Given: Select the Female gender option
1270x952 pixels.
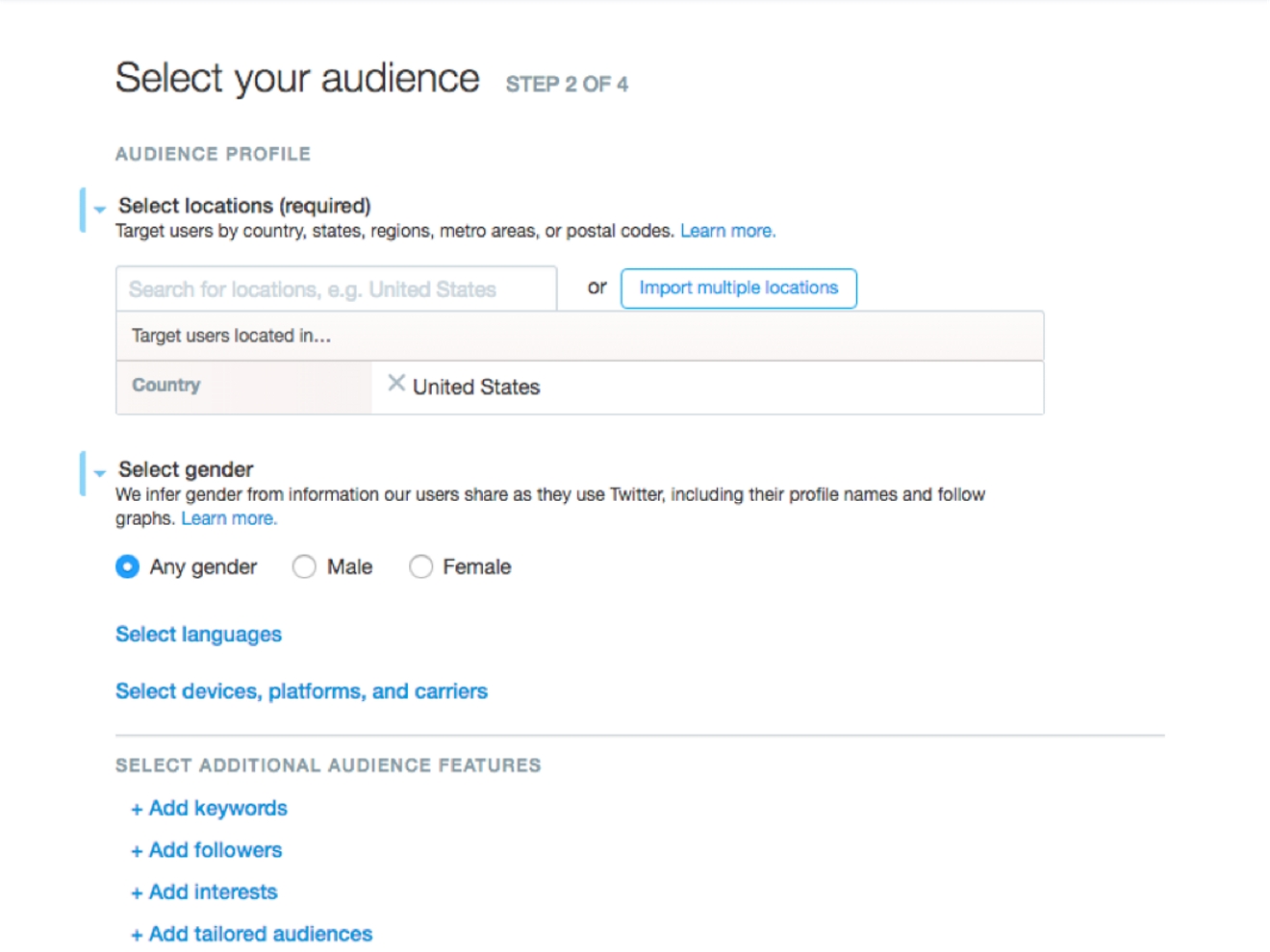Looking at the screenshot, I should click(x=421, y=566).
